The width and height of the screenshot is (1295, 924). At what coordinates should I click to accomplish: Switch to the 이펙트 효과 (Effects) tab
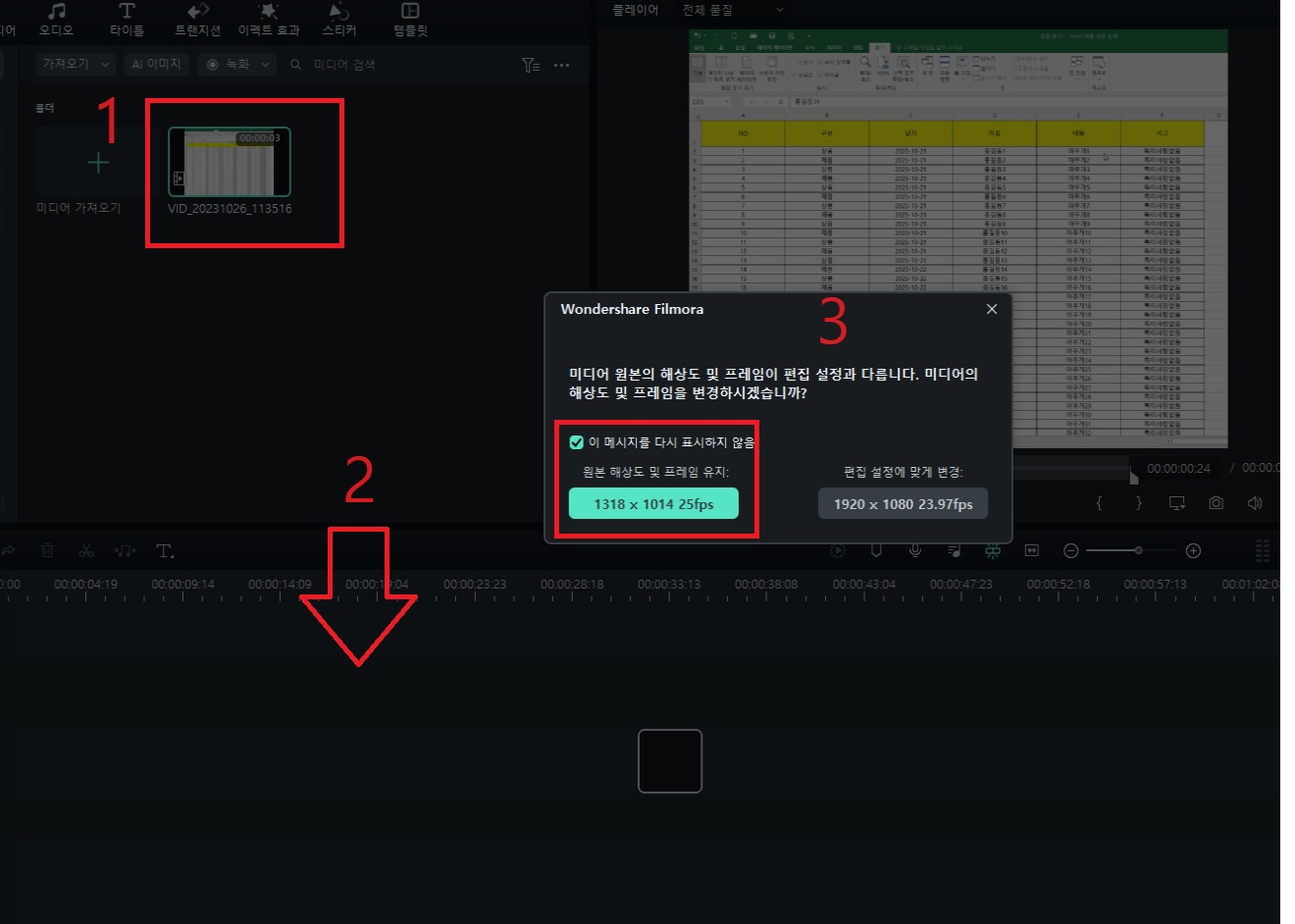(269, 20)
